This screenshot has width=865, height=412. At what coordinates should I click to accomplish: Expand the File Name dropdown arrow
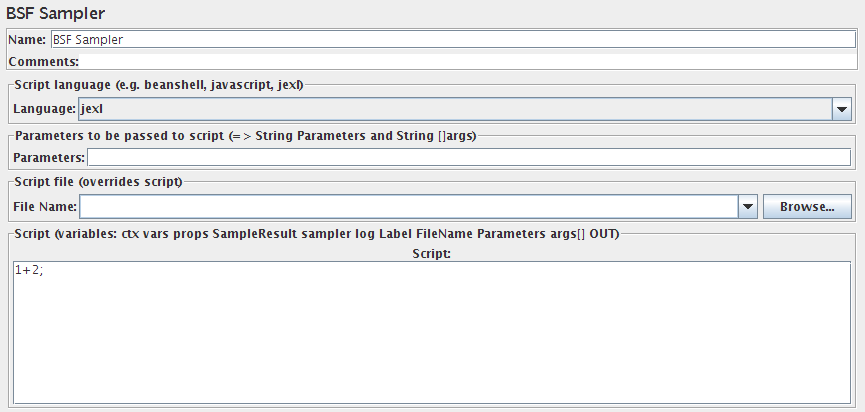click(747, 207)
